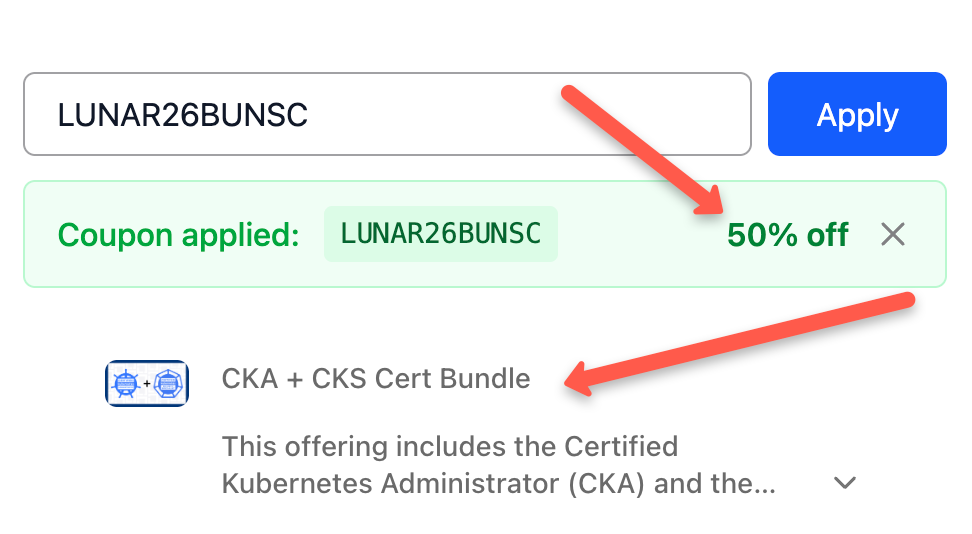
Task: Expand the bundle description chevron
Action: pos(845,483)
